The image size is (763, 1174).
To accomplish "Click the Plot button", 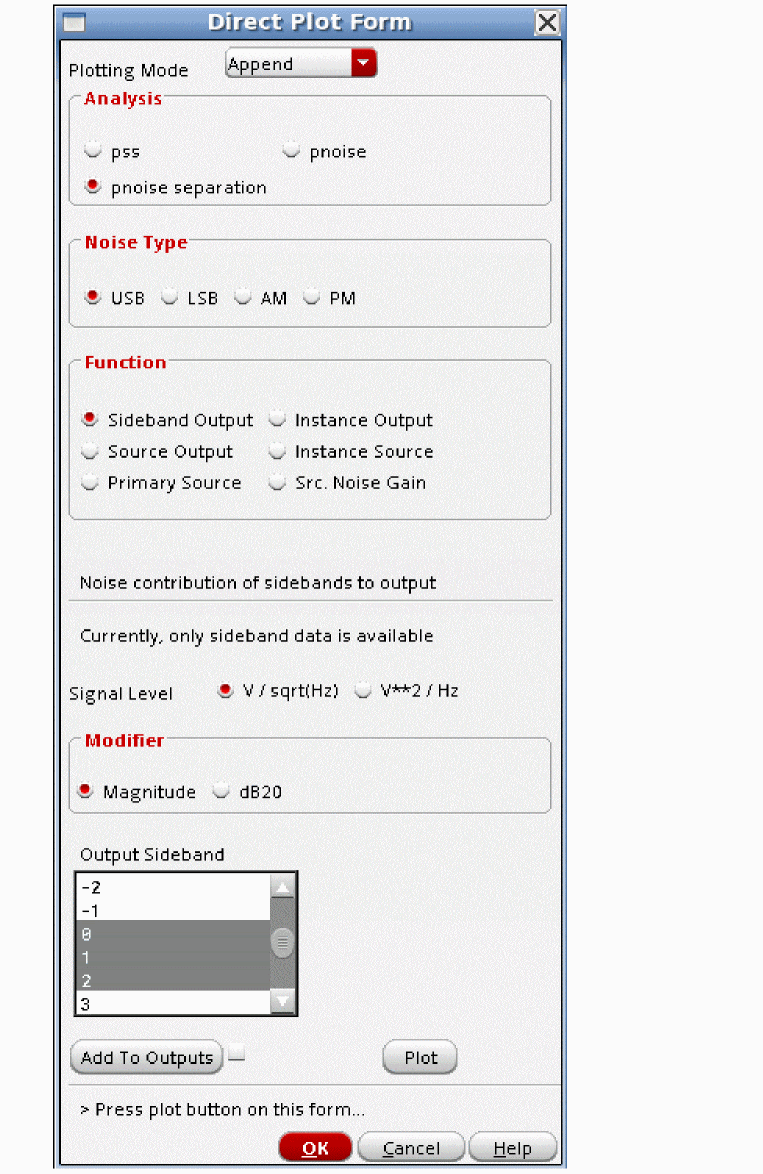I will tap(420, 1057).
